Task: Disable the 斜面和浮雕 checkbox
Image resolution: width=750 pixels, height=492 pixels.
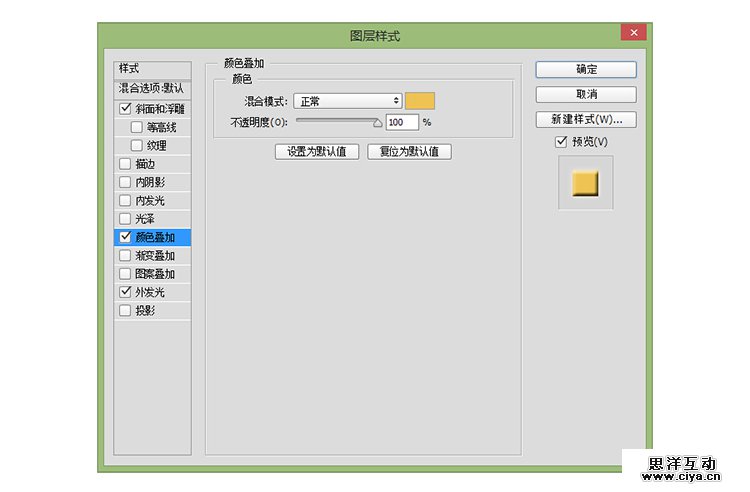Action: click(x=125, y=109)
